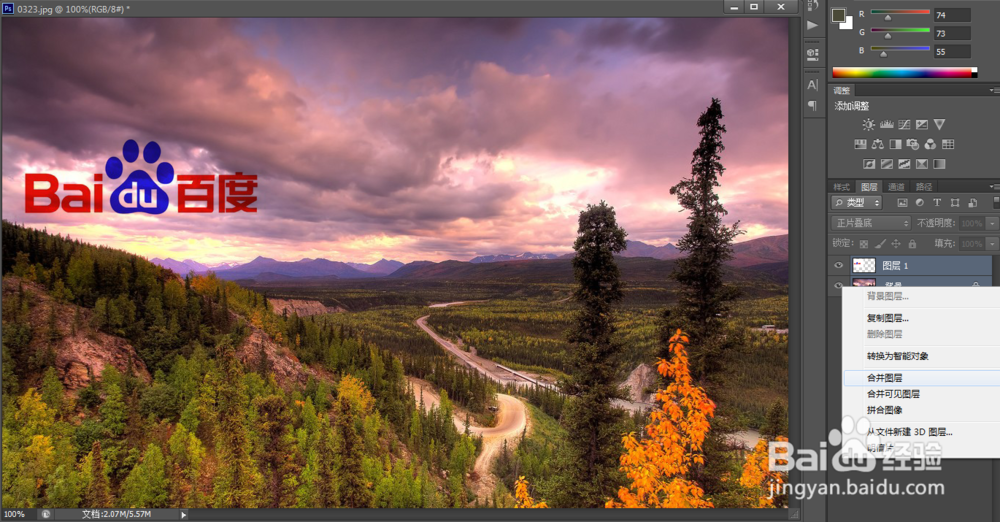Add a Curves adjustment layer
Screen dimensions: 1000x522
tap(904, 124)
